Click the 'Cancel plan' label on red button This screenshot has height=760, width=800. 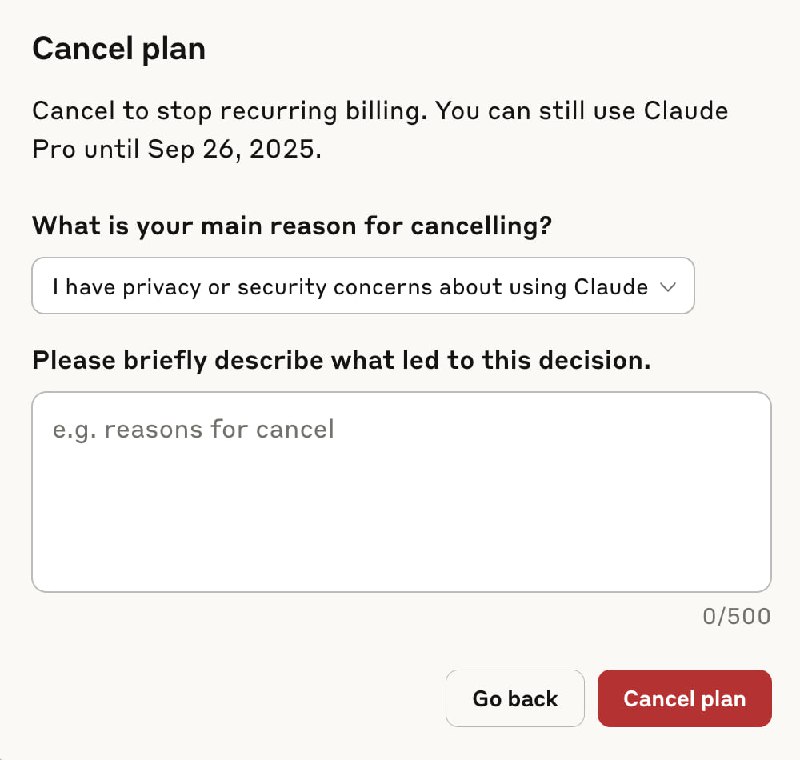point(684,698)
